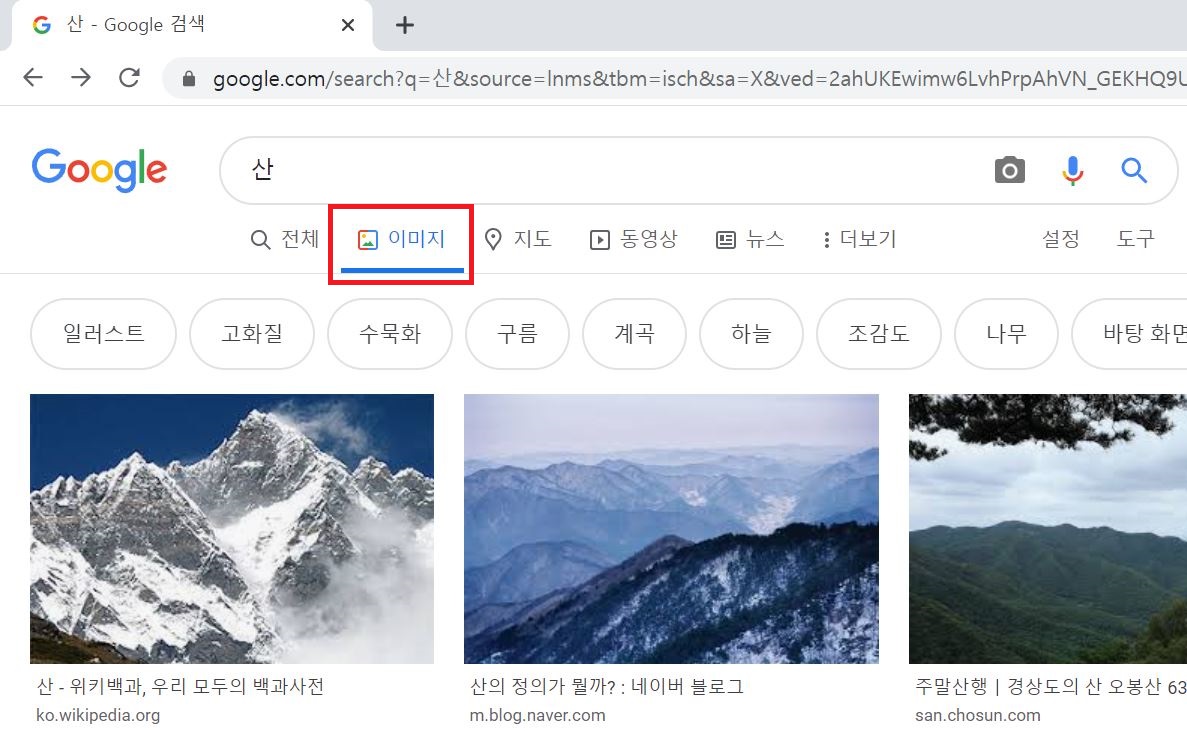Click the m.blog.naver.com source text
The image size is (1187, 731).
tap(537, 715)
